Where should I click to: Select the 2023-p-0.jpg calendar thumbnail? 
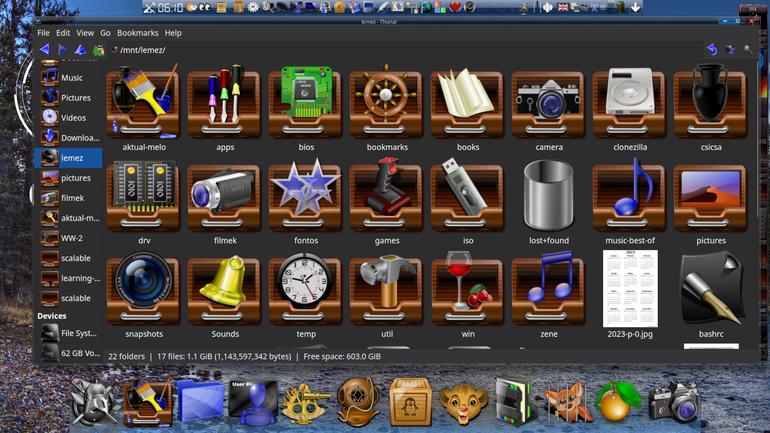630,288
